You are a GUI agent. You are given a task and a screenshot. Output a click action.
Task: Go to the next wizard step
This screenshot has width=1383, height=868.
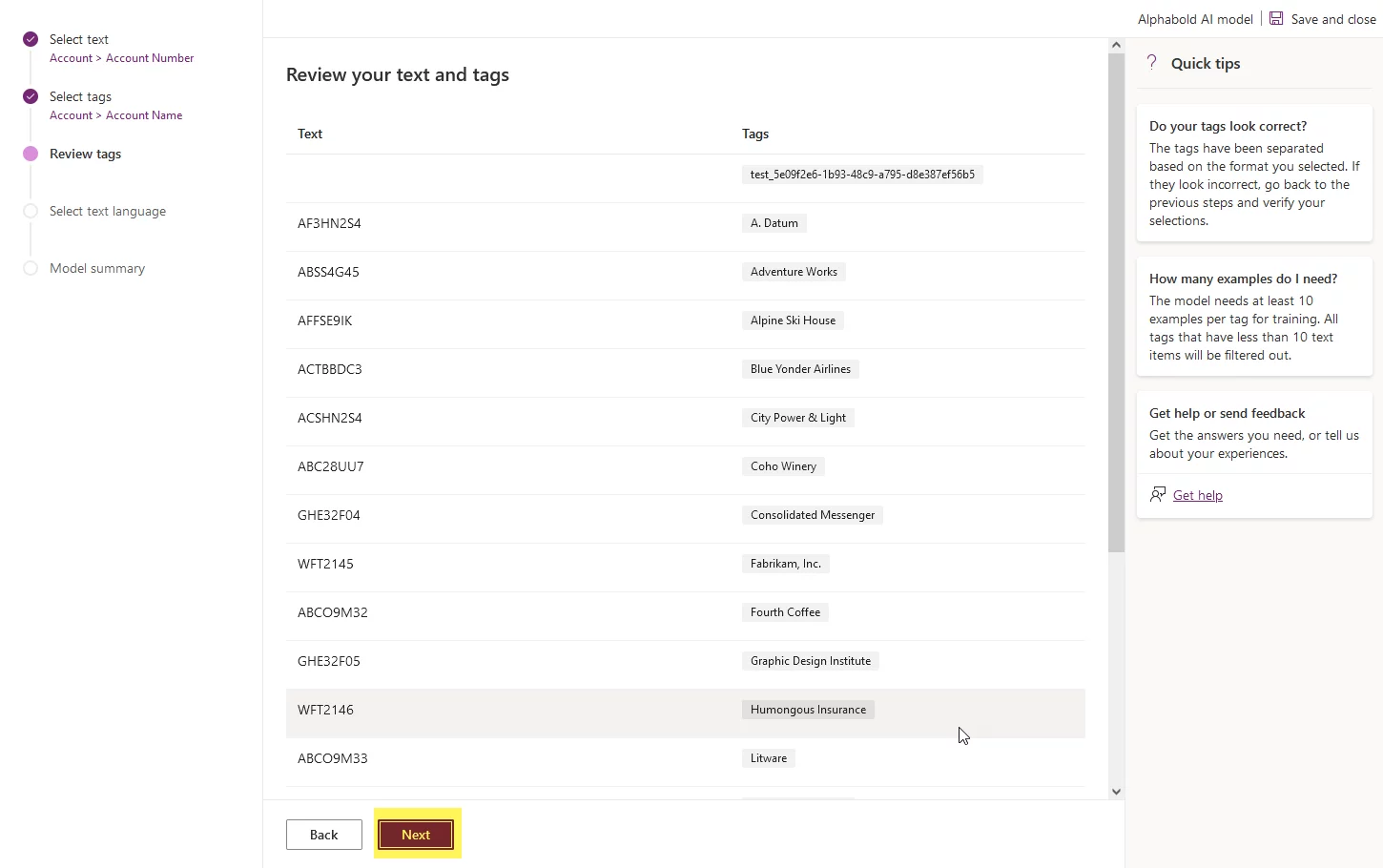coord(416,835)
